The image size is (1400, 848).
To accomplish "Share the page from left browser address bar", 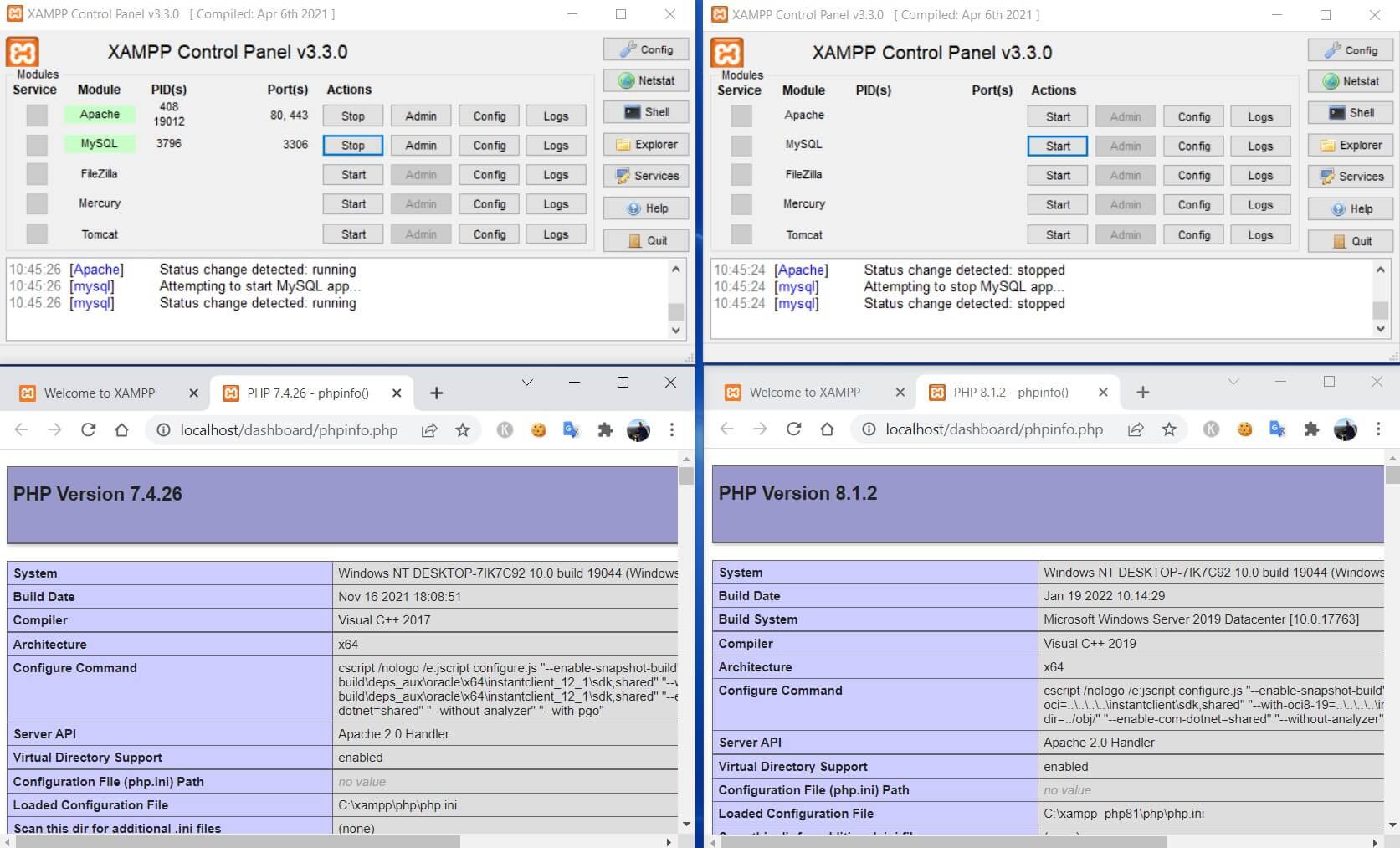I will click(x=429, y=429).
